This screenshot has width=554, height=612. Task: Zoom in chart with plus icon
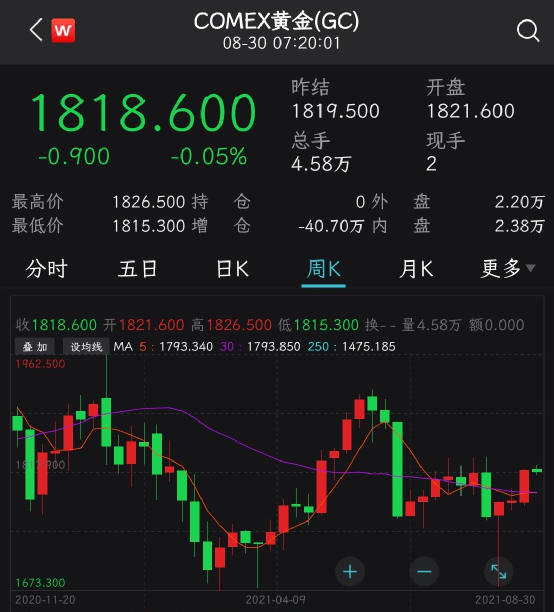coord(350,572)
